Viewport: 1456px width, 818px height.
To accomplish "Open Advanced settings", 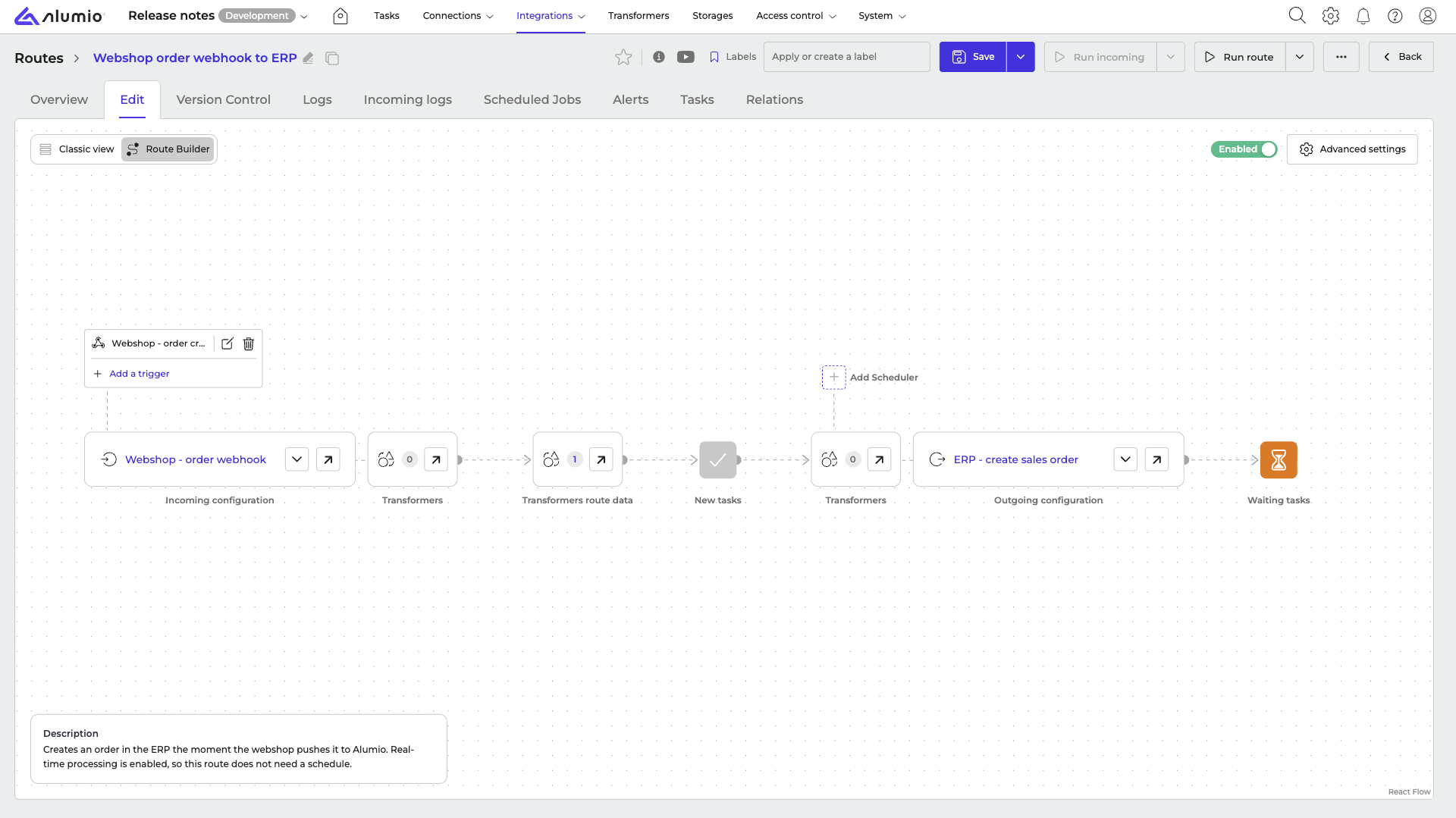I will click(x=1352, y=149).
